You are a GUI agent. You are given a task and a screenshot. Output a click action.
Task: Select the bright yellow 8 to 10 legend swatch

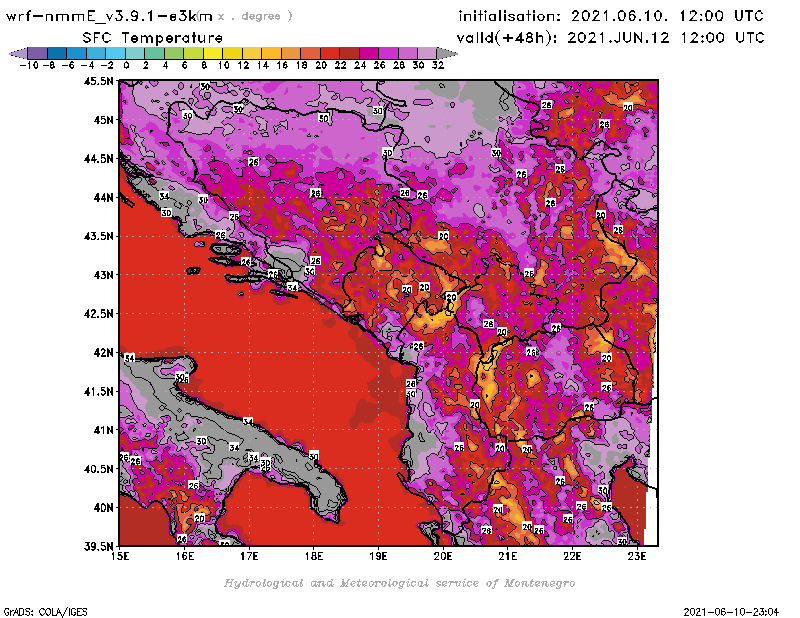point(213,53)
